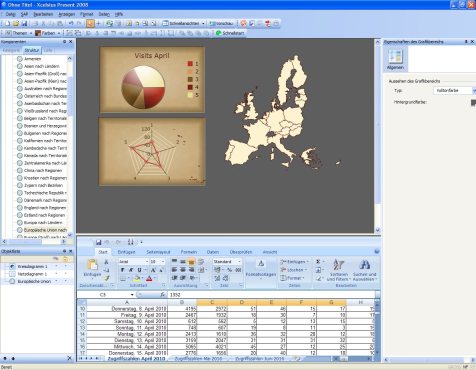Screen dimensions: 476x370
Task: Click the Cut scissors icon in ribbon
Action: pyautogui.click(x=106, y=262)
